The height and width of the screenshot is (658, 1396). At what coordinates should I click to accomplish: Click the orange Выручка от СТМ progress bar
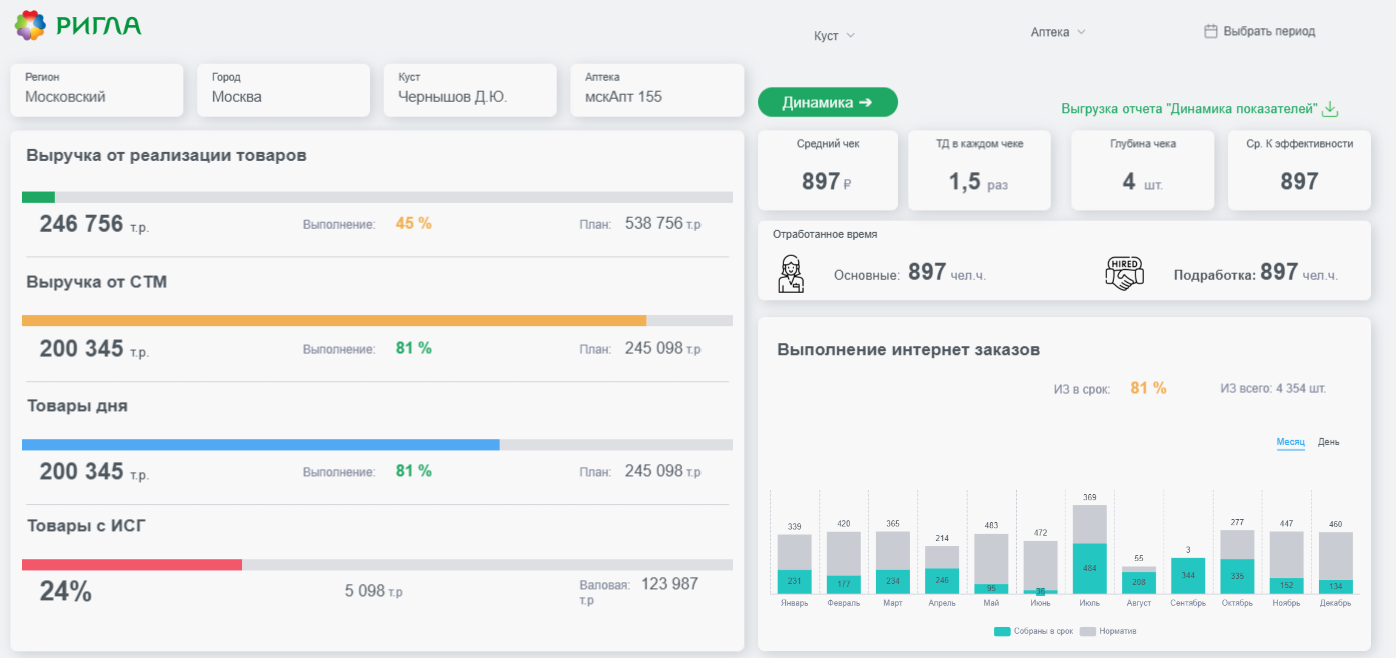click(x=334, y=321)
